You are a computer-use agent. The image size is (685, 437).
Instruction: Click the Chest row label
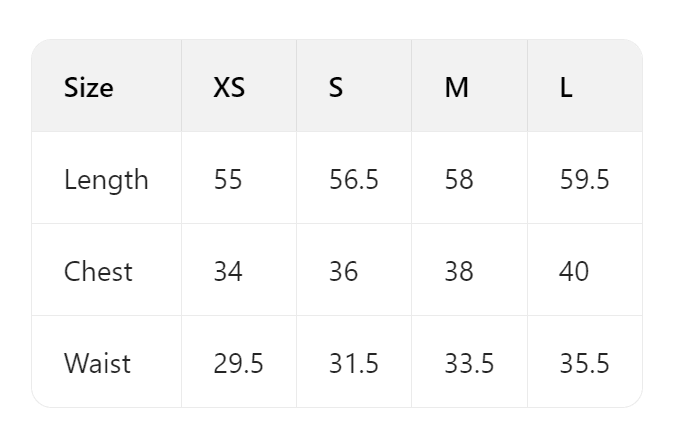[98, 271]
